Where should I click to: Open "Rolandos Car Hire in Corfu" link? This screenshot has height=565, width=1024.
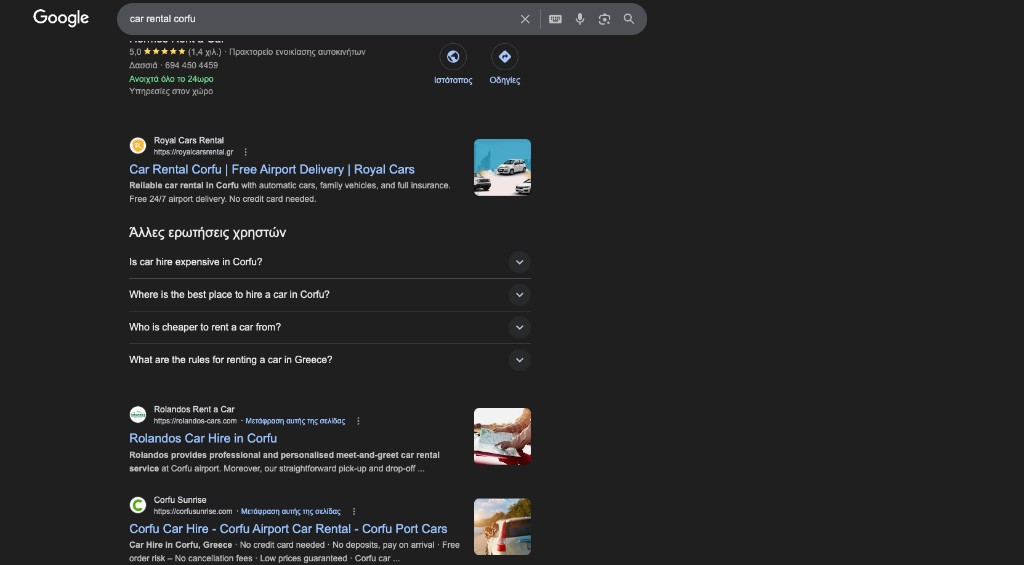(x=203, y=438)
